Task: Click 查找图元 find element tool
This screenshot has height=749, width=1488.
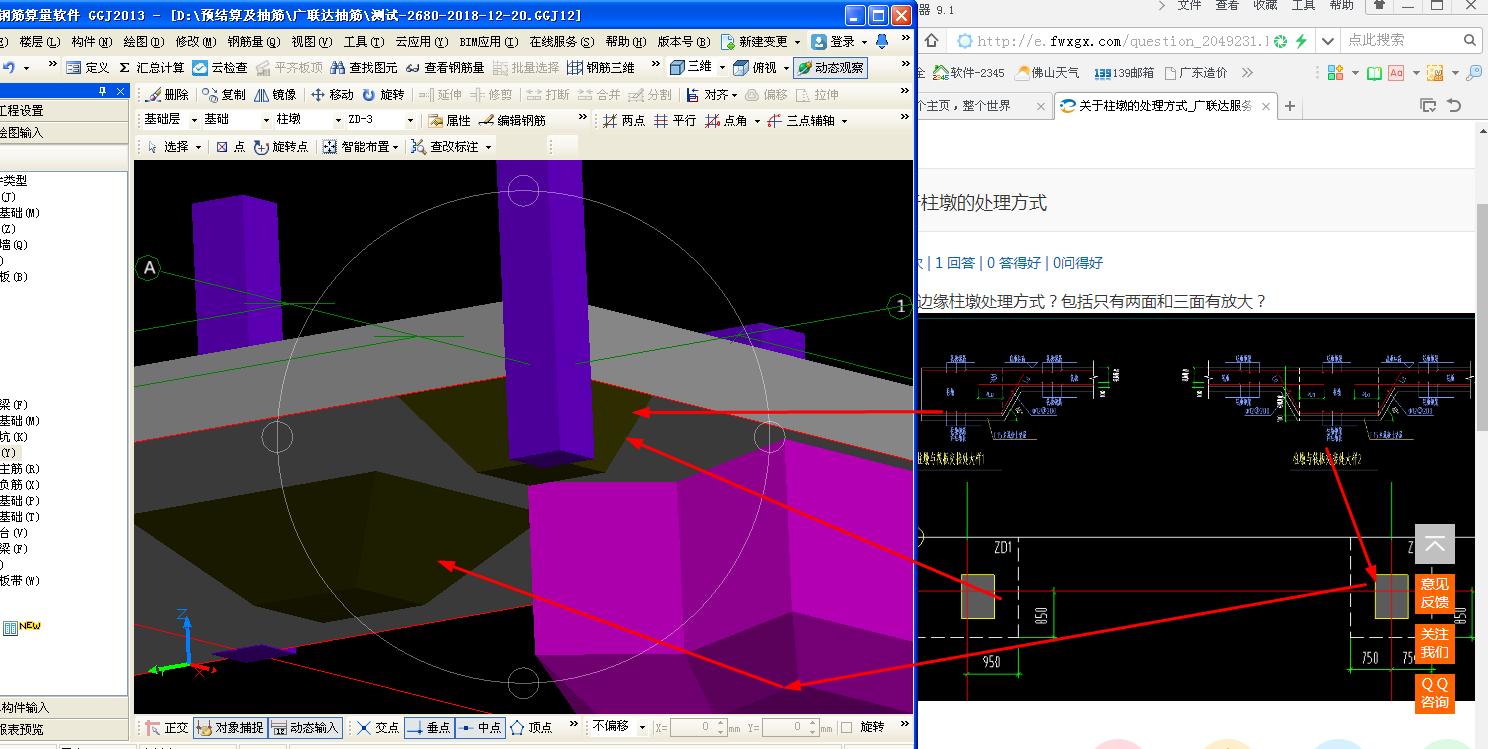Action: click(x=364, y=68)
